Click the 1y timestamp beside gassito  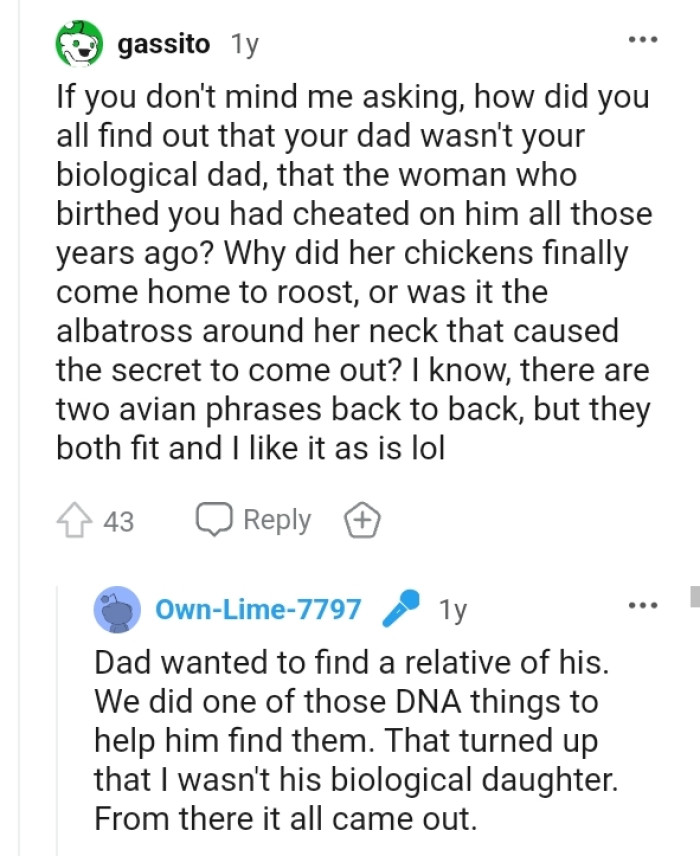pyautogui.click(x=244, y=45)
